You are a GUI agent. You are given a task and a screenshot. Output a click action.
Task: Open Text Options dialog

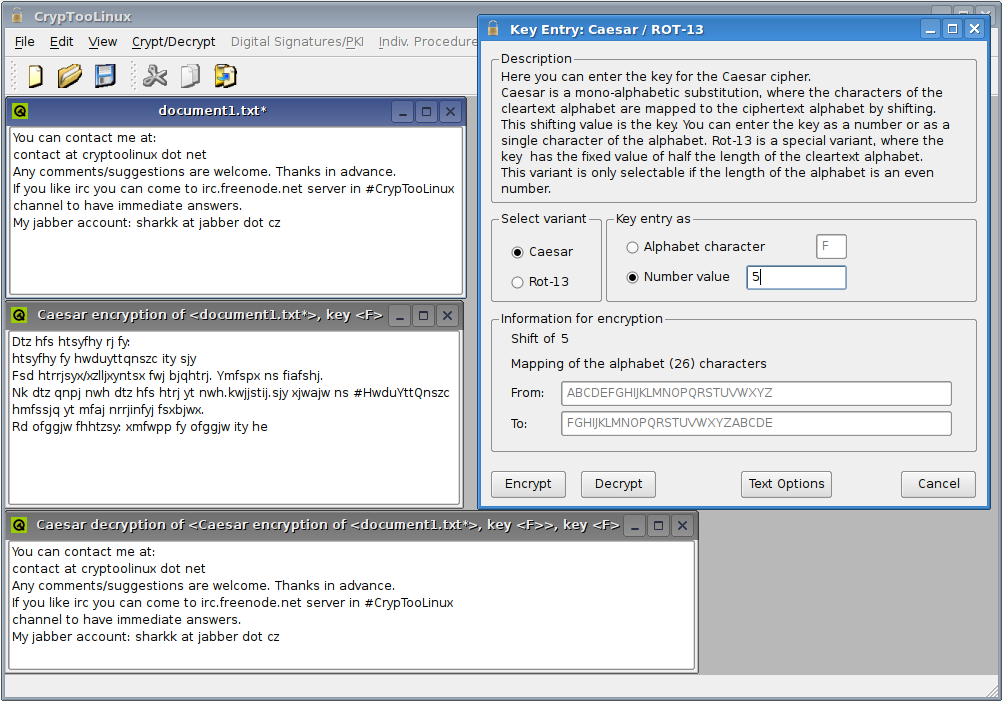pos(786,484)
